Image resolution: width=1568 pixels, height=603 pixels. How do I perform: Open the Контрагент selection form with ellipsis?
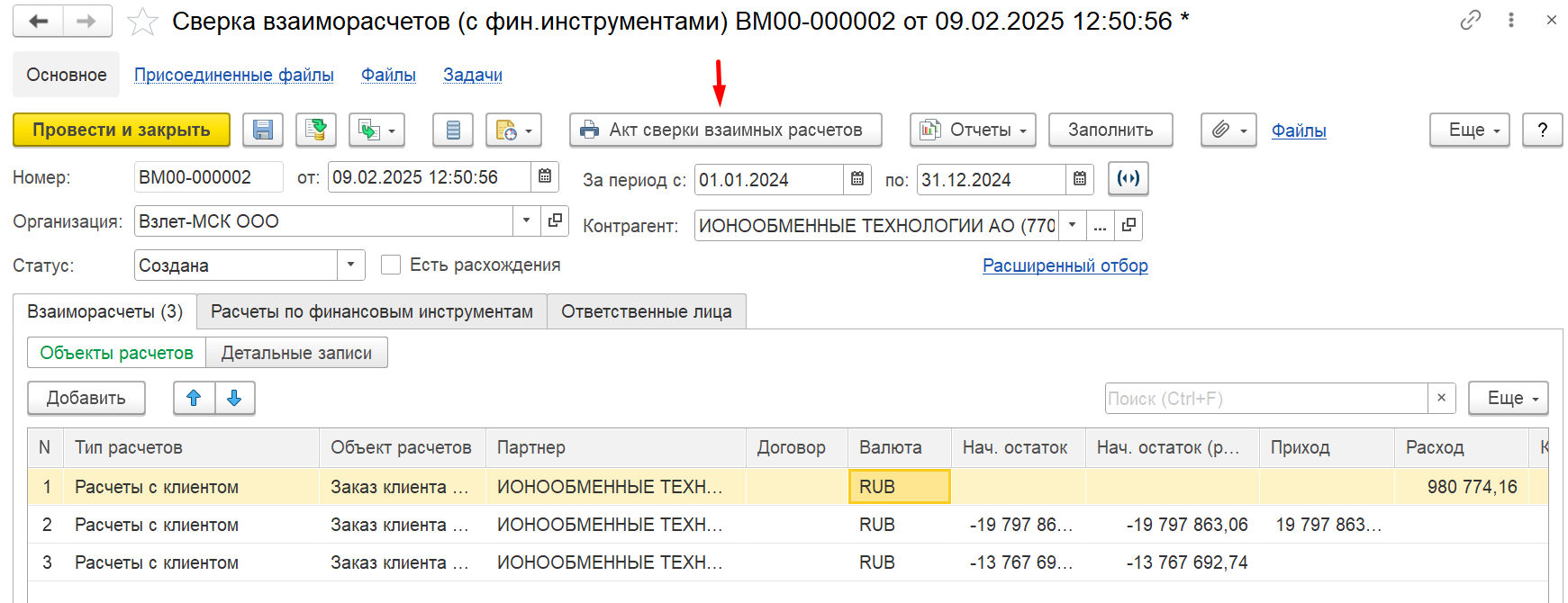click(x=1100, y=225)
